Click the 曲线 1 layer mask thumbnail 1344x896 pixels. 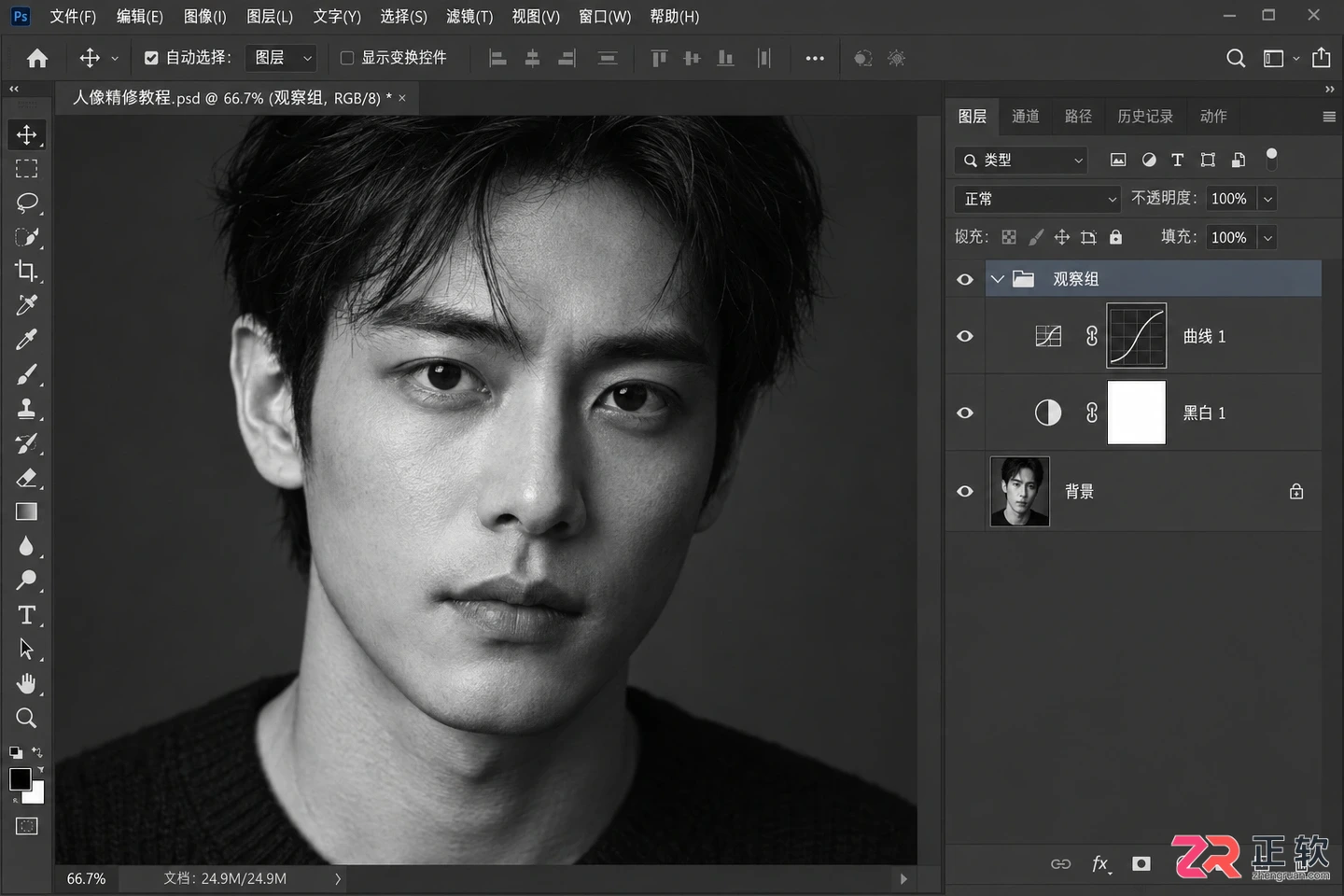[1137, 336]
